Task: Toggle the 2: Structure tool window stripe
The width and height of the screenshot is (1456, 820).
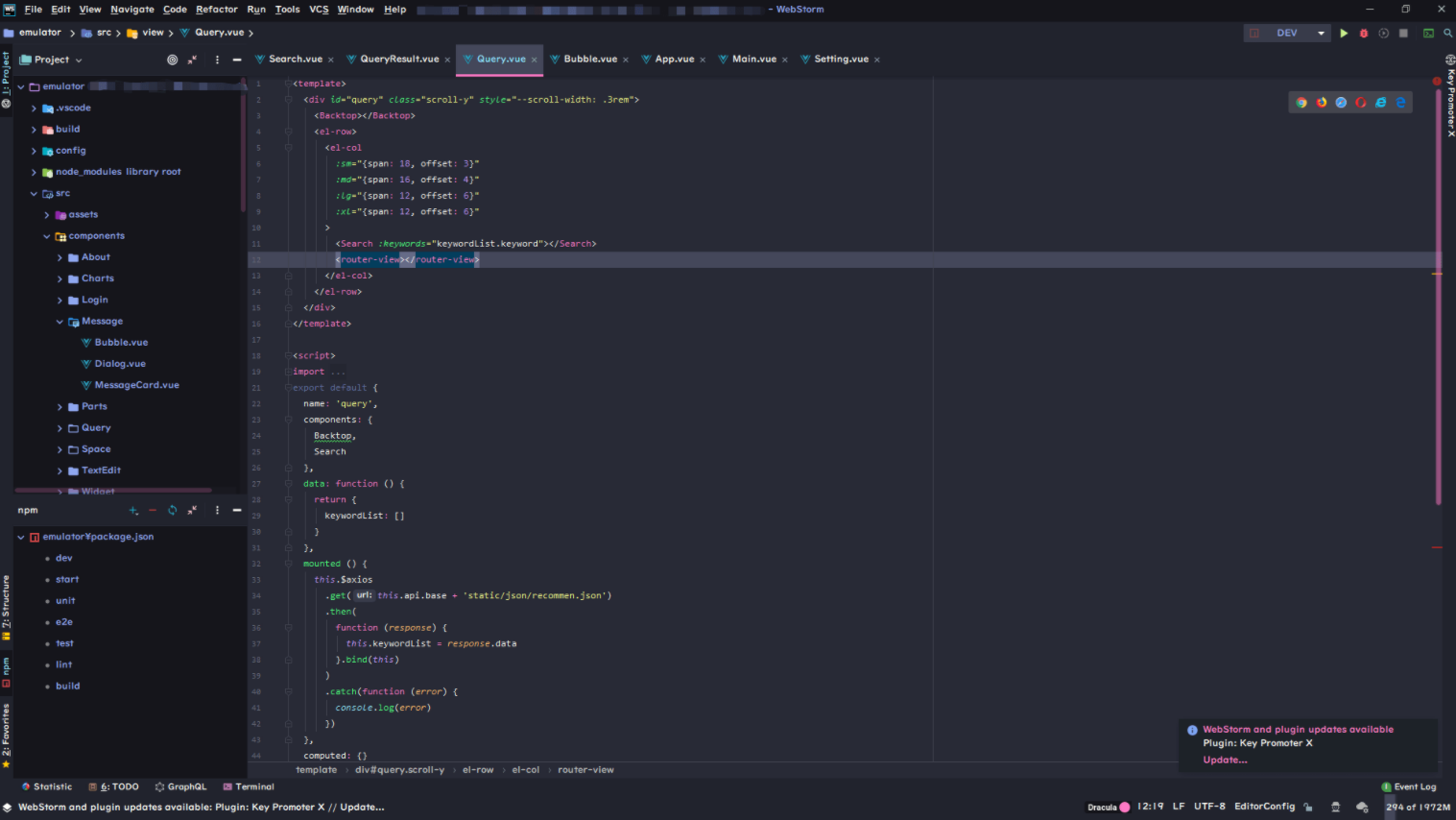Action: tap(6, 608)
